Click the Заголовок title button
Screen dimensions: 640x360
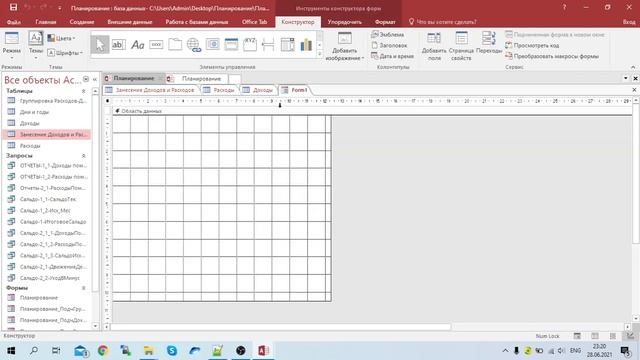[x=389, y=45]
